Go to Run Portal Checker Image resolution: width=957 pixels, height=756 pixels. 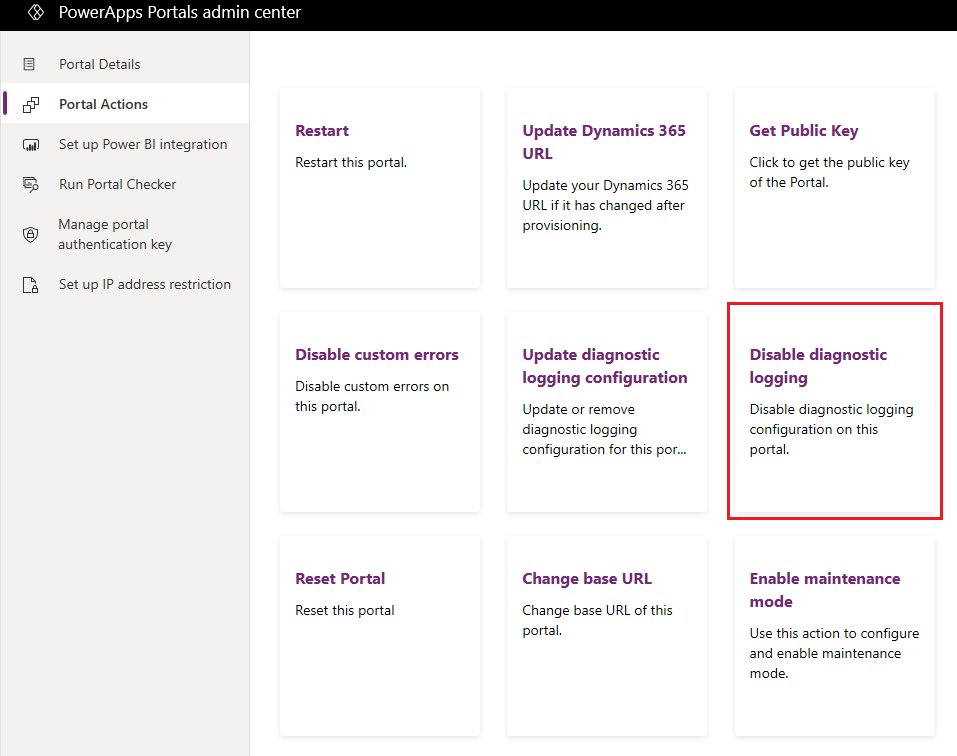(125, 184)
